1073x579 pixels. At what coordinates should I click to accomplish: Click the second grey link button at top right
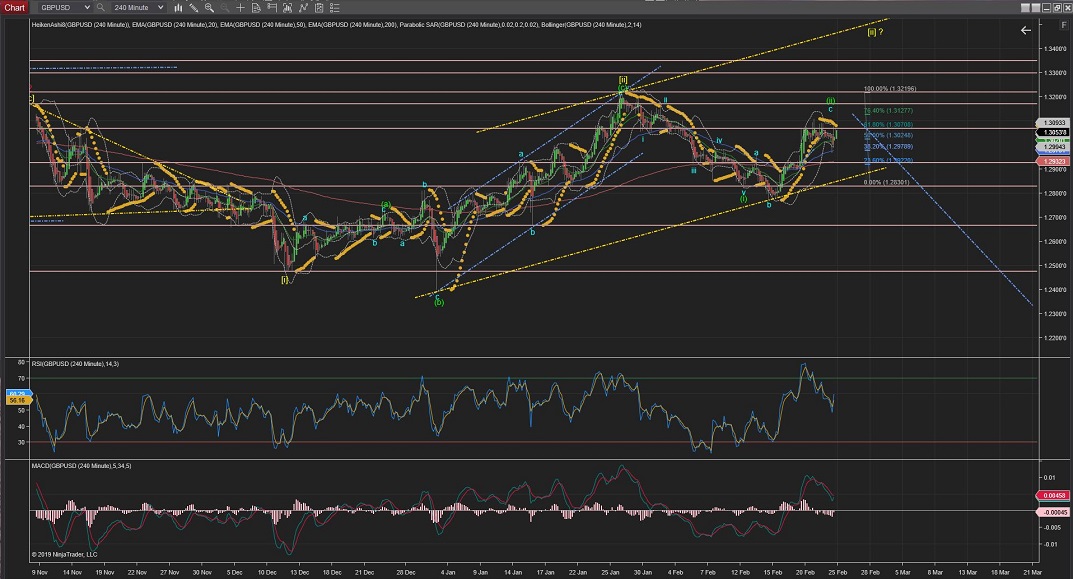[1035, 8]
